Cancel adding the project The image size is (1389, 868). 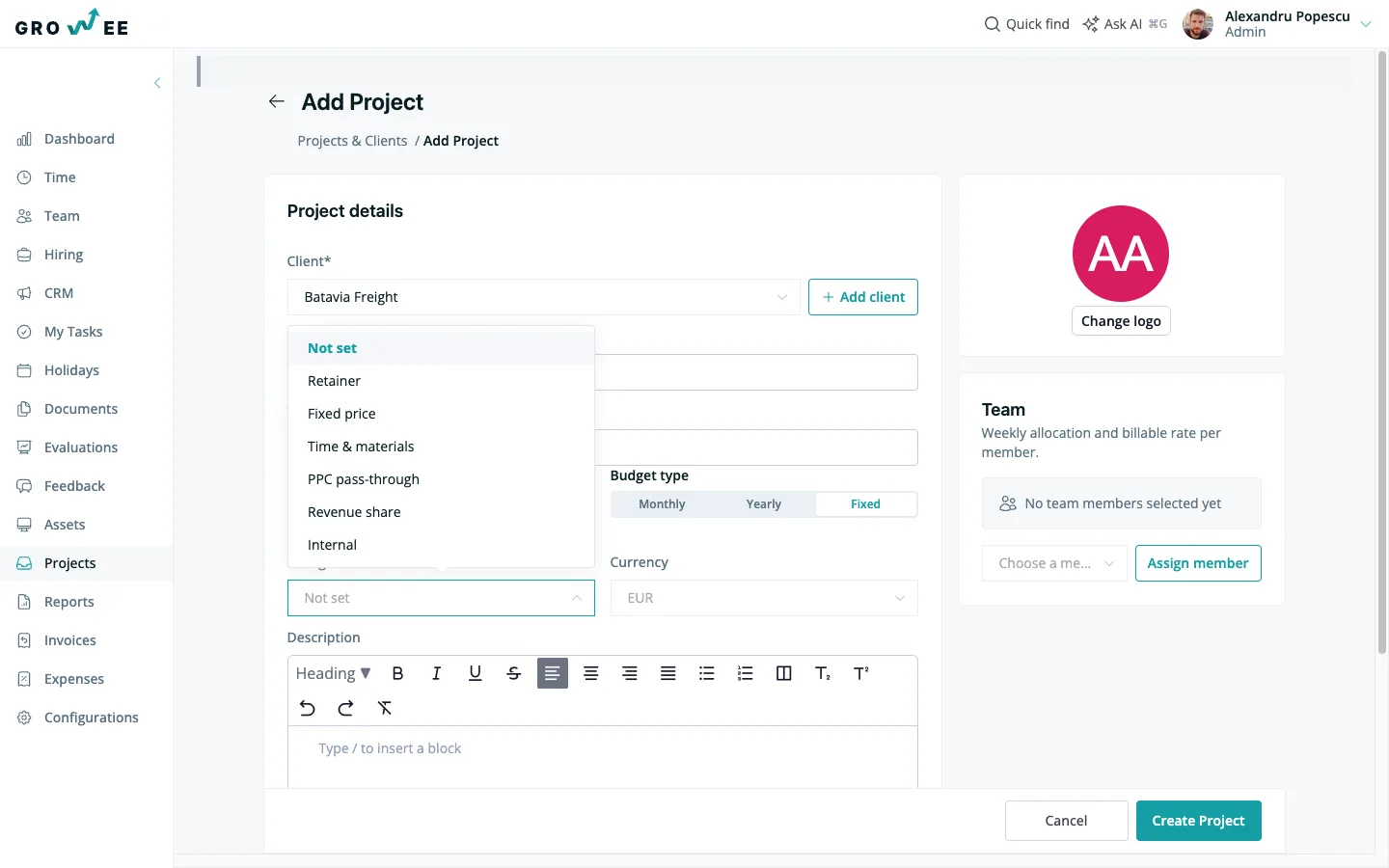pyautogui.click(x=1066, y=821)
